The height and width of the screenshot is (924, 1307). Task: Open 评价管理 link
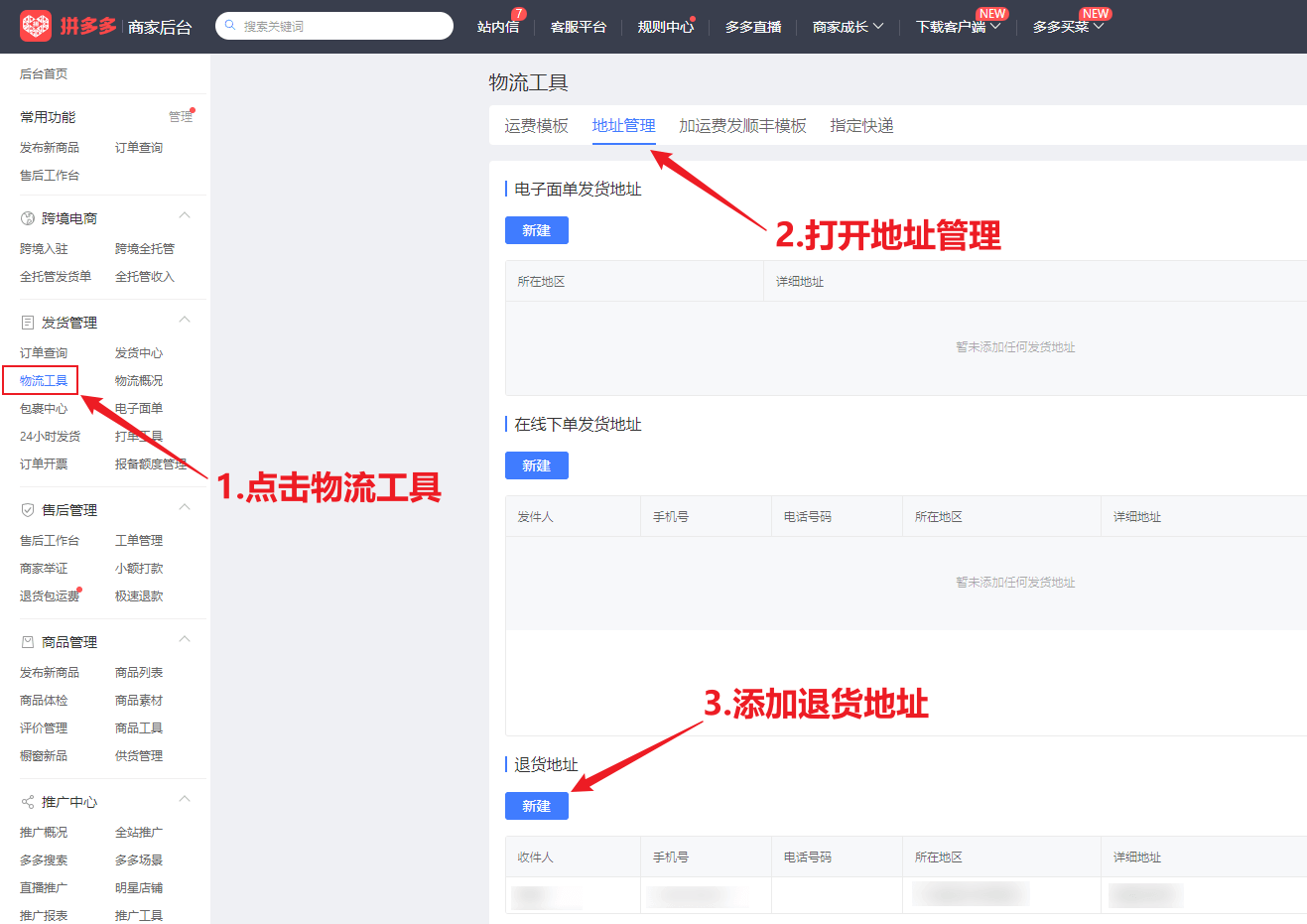pyautogui.click(x=44, y=728)
